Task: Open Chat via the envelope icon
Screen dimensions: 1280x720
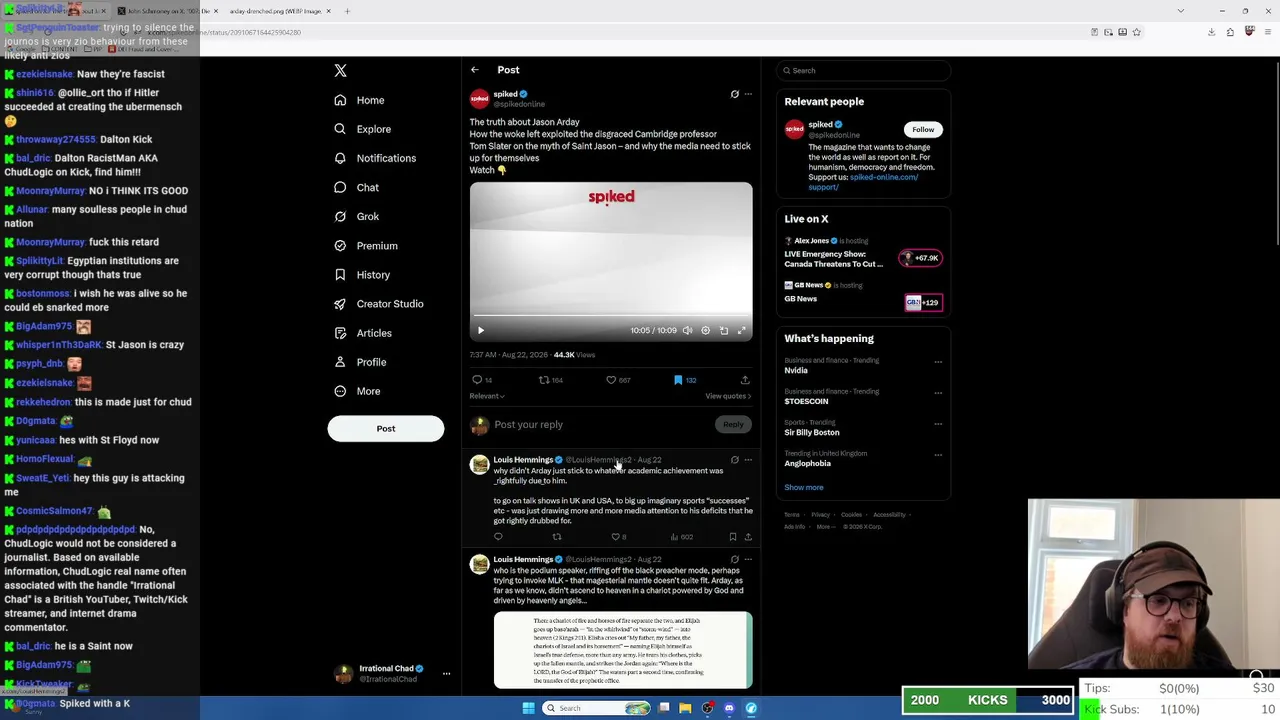Action: point(340,187)
